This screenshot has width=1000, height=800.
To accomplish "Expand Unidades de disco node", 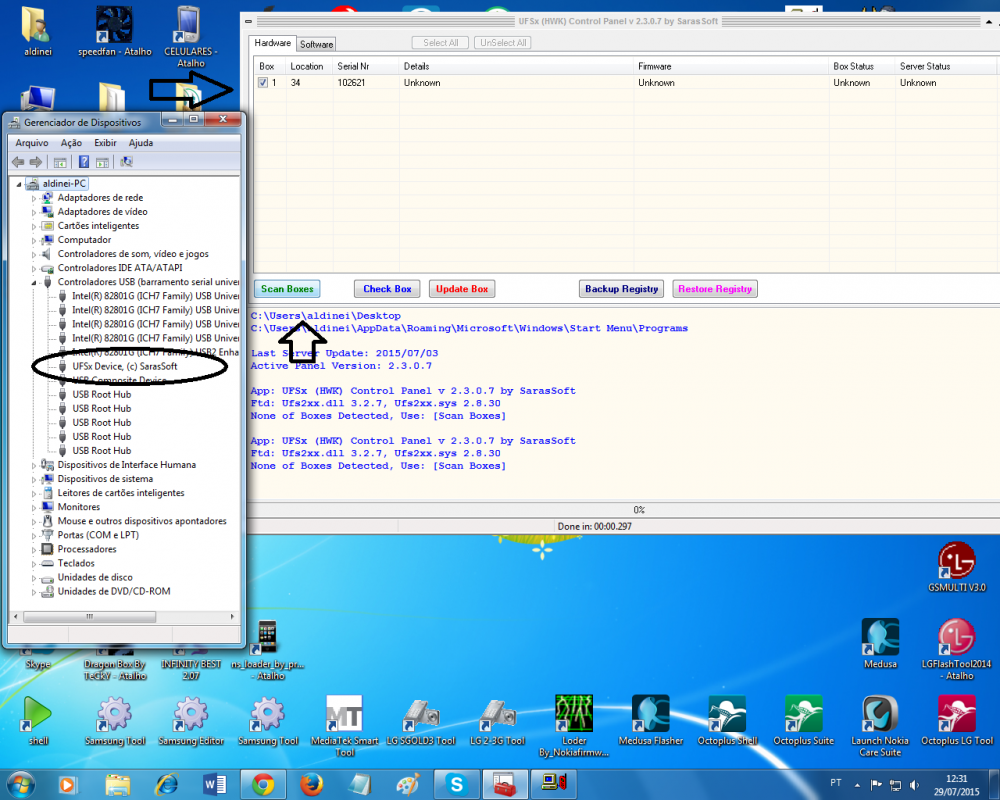I will coord(34,578).
